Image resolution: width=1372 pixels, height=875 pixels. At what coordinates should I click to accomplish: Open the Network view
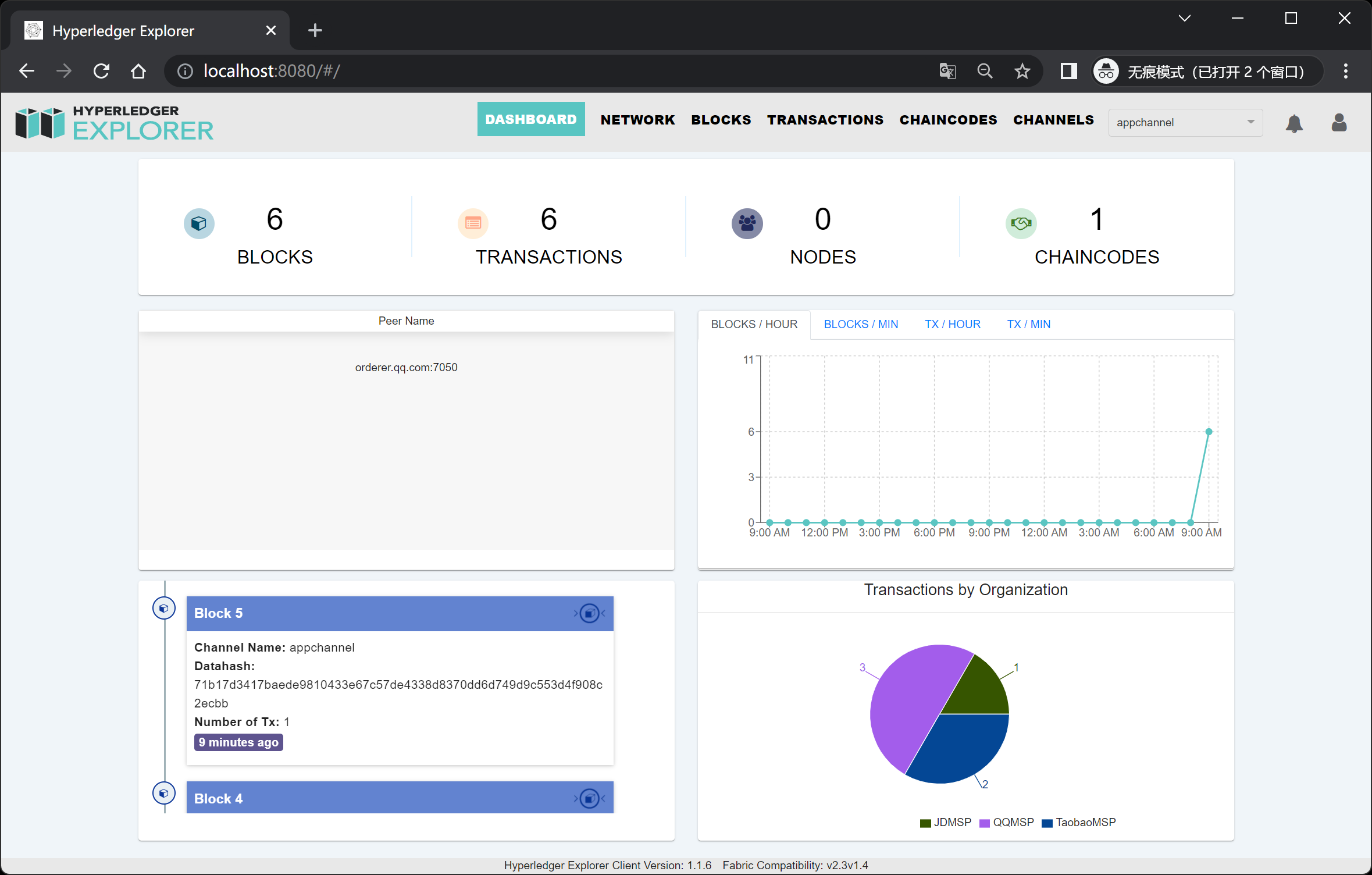click(x=637, y=120)
